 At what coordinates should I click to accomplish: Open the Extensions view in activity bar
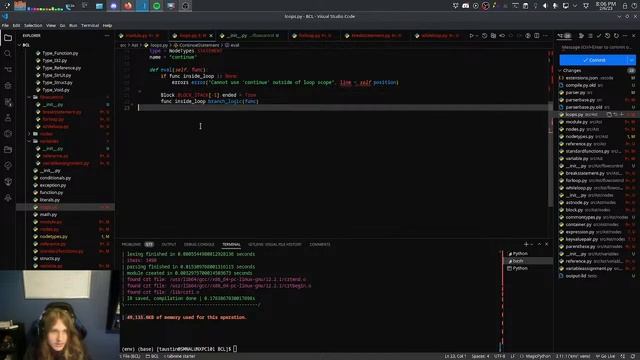8,102
